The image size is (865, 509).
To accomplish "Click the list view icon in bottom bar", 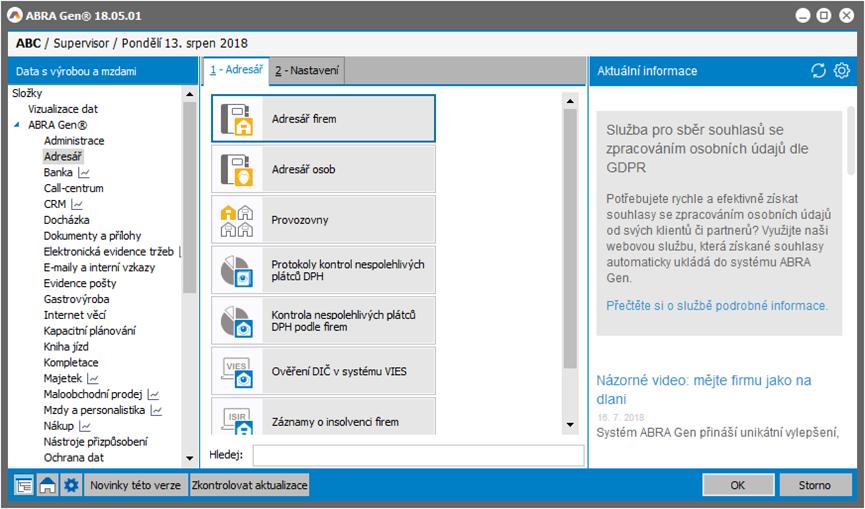I will point(24,485).
